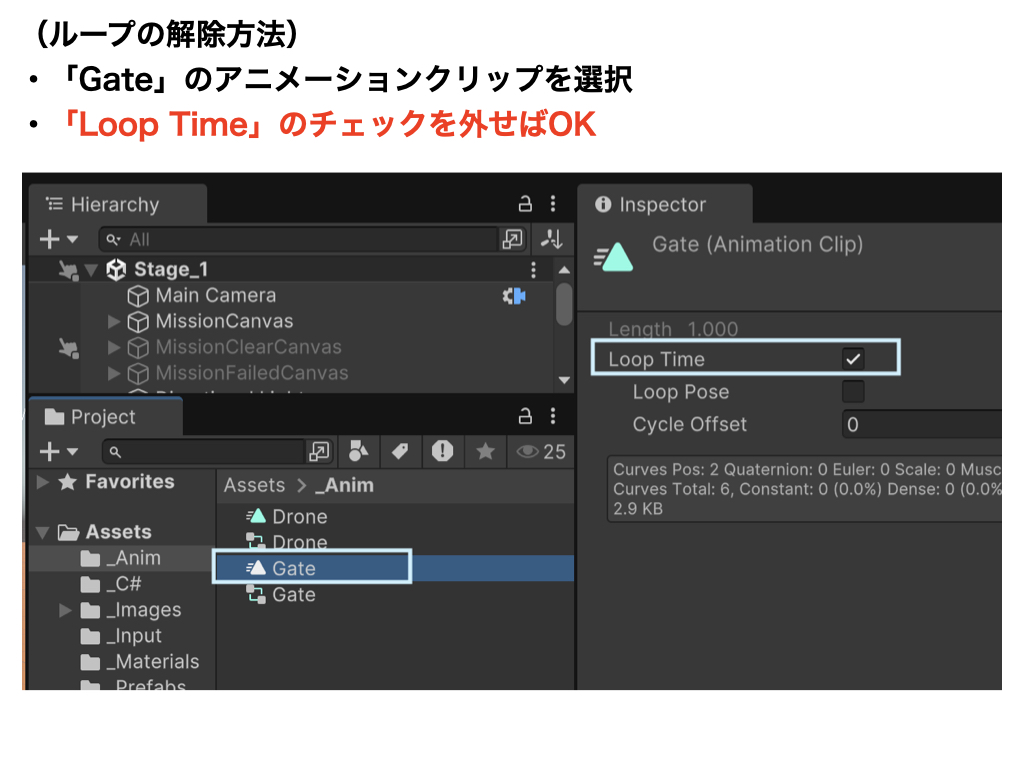Expand the MissionCanvas object in hierarchy
1024x768 pixels.
tap(114, 322)
